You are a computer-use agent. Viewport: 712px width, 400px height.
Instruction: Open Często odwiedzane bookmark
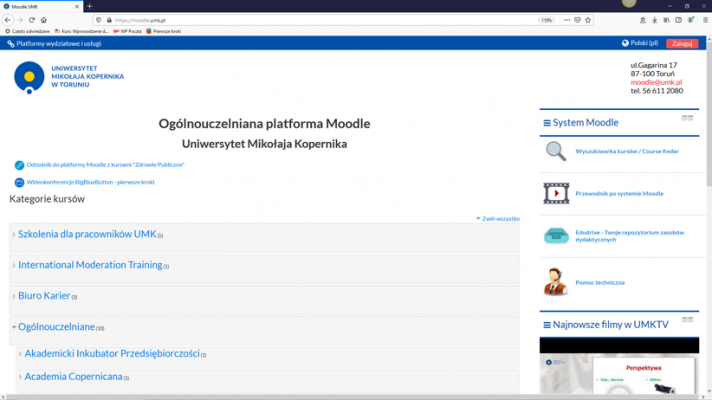(x=27, y=31)
